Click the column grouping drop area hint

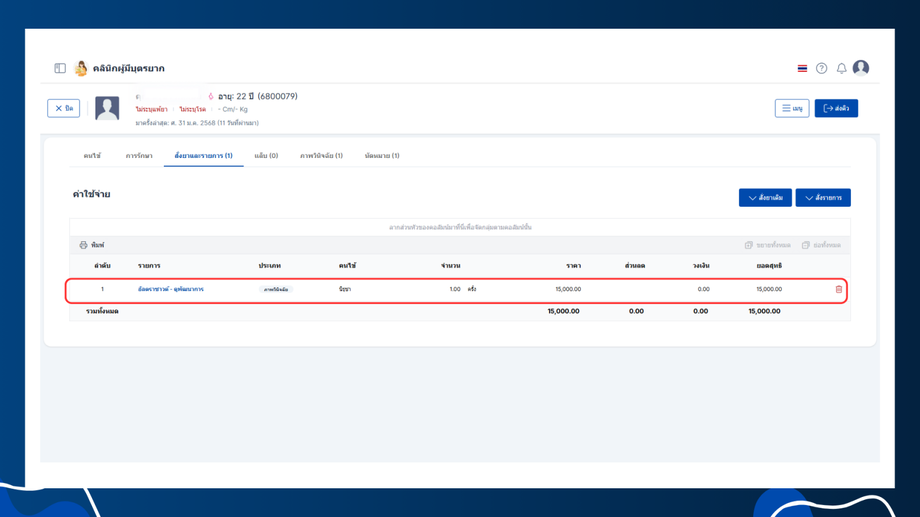tap(460, 227)
